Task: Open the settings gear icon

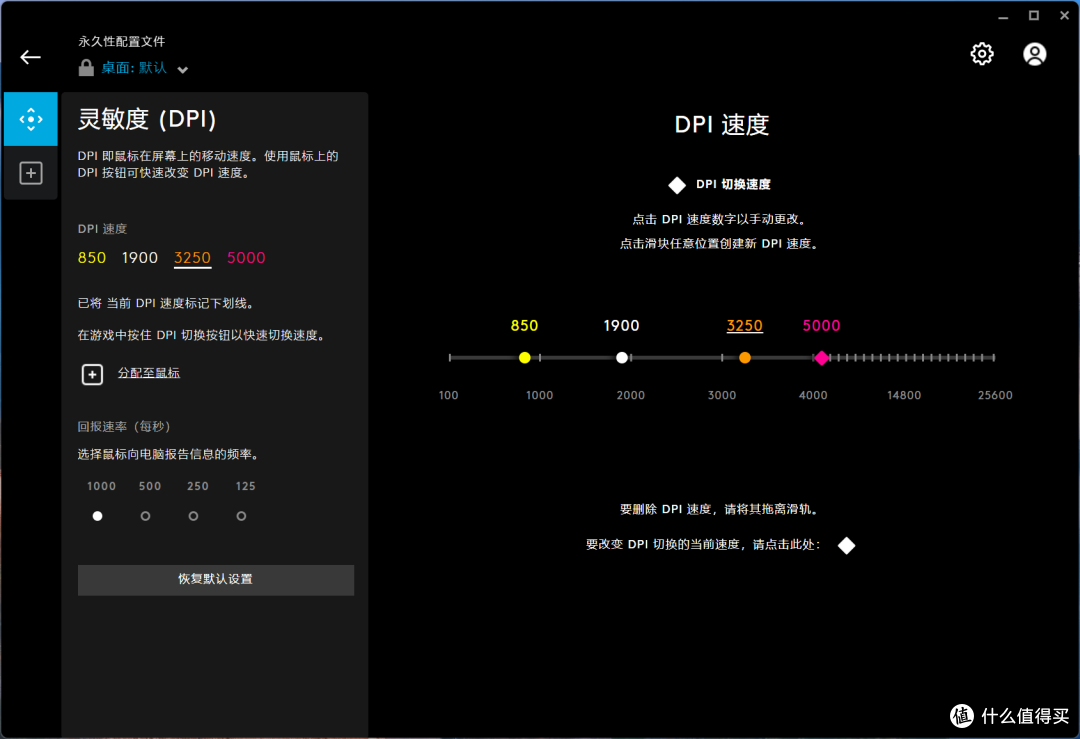Action: click(982, 54)
